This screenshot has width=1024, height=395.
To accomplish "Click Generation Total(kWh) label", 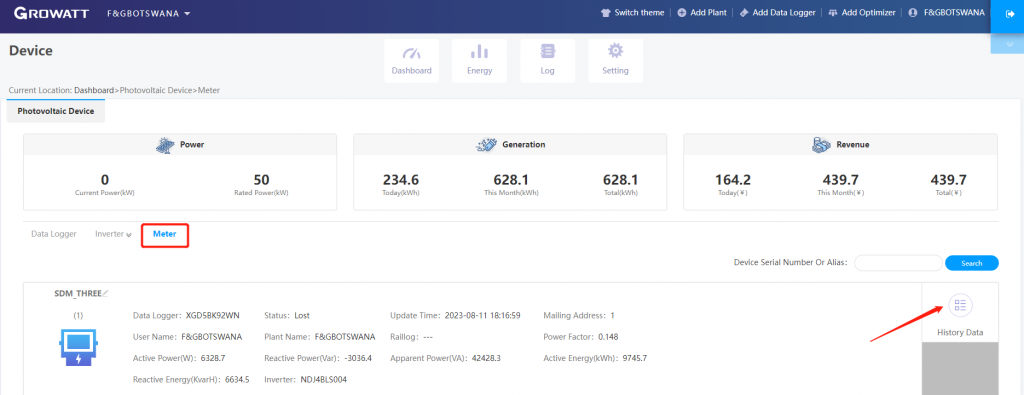I will point(620,194).
